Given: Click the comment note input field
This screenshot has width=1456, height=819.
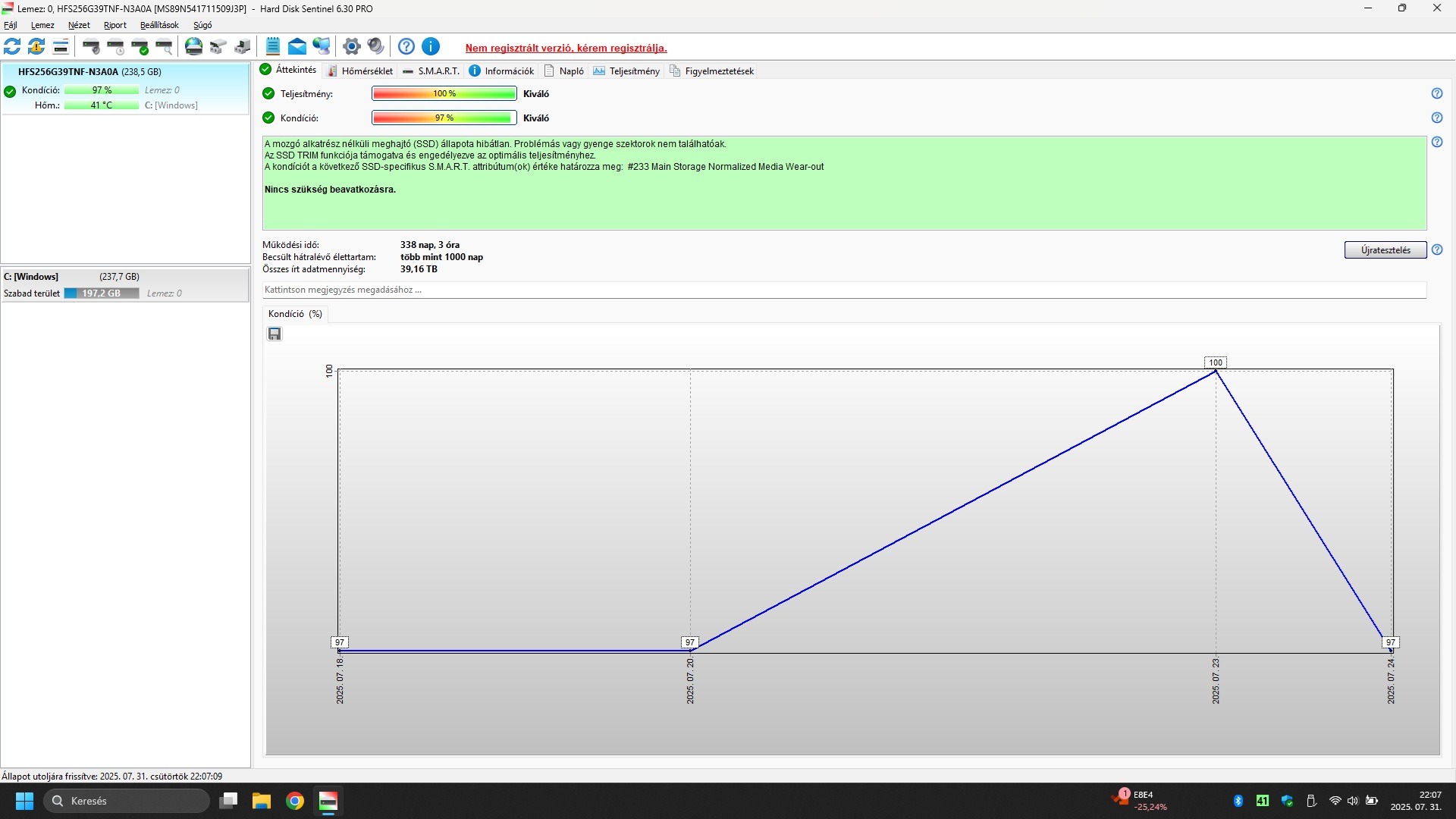Looking at the screenshot, I should 843,290.
